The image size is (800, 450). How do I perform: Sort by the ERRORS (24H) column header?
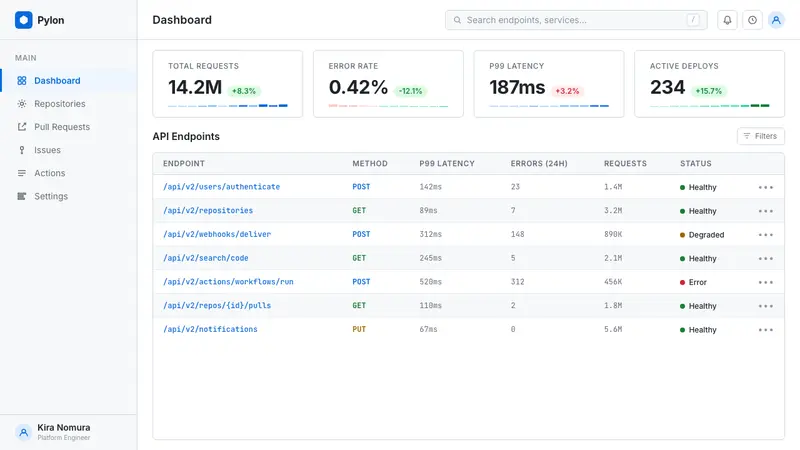pyautogui.click(x=539, y=164)
